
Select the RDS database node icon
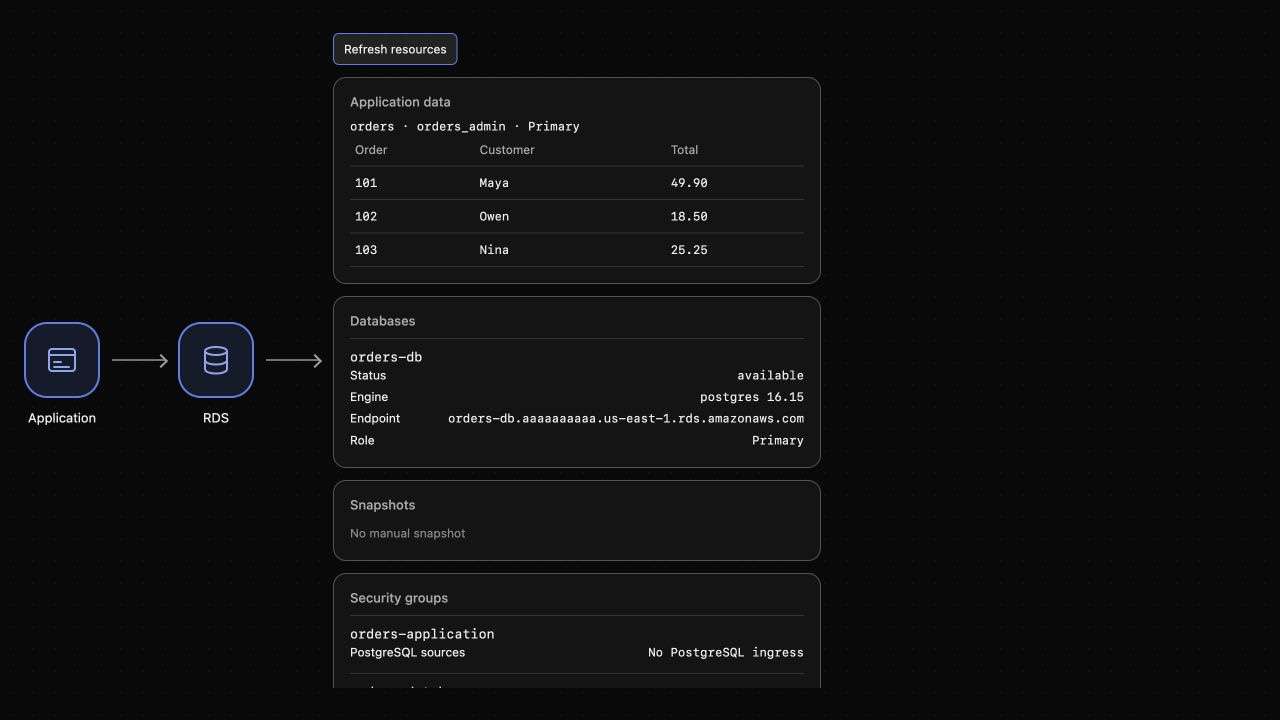tap(216, 360)
